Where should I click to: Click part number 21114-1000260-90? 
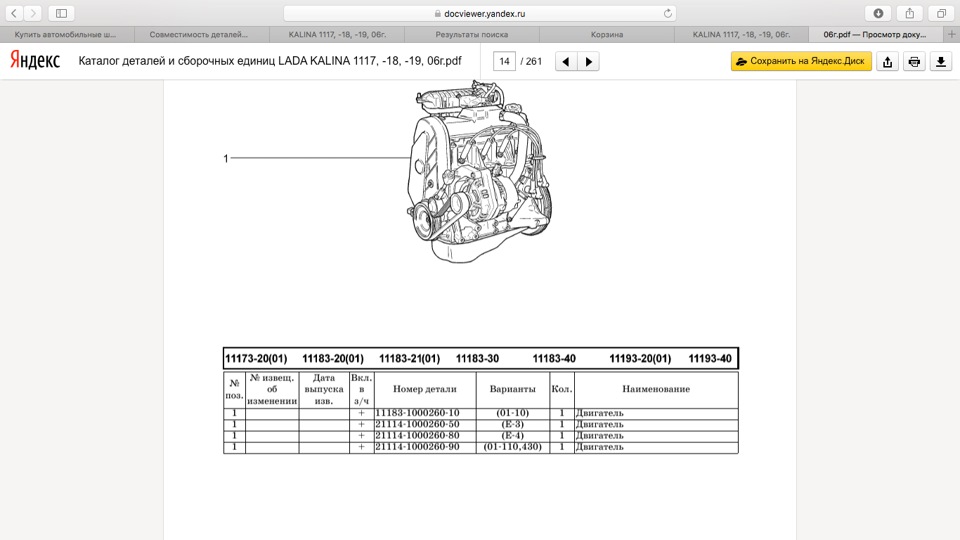coord(417,447)
